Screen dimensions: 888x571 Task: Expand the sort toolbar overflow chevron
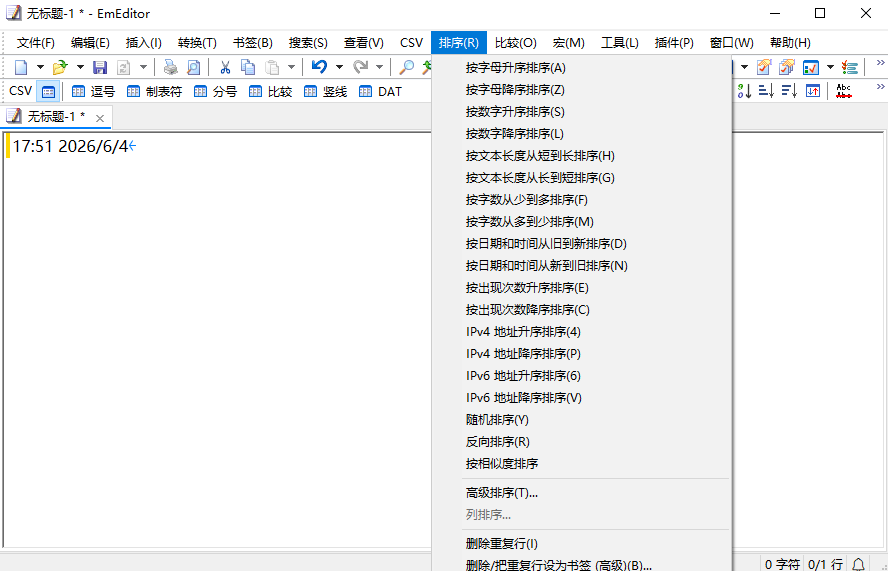pos(881,87)
